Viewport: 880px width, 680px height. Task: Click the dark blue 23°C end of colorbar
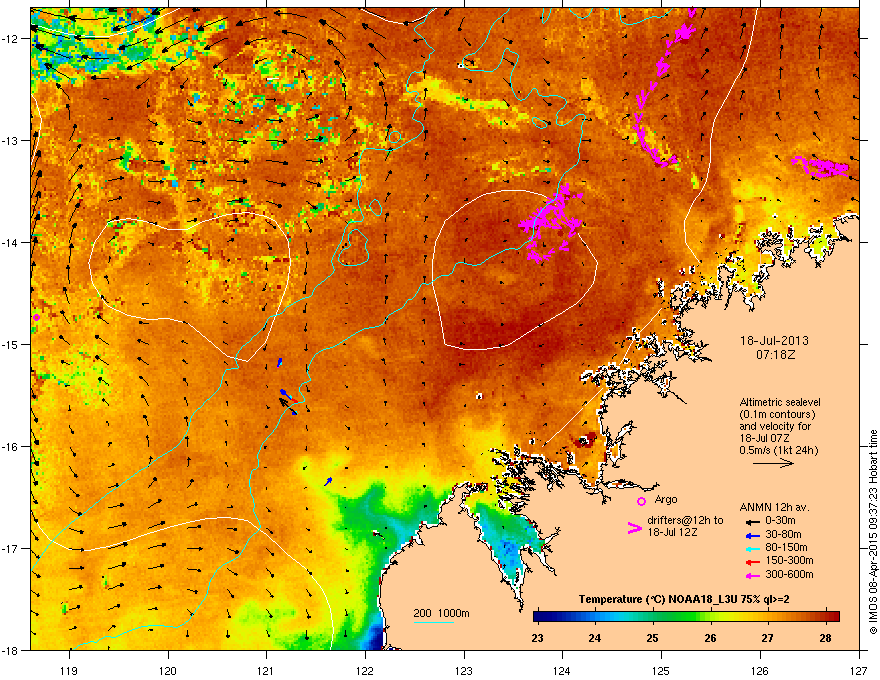point(539,617)
